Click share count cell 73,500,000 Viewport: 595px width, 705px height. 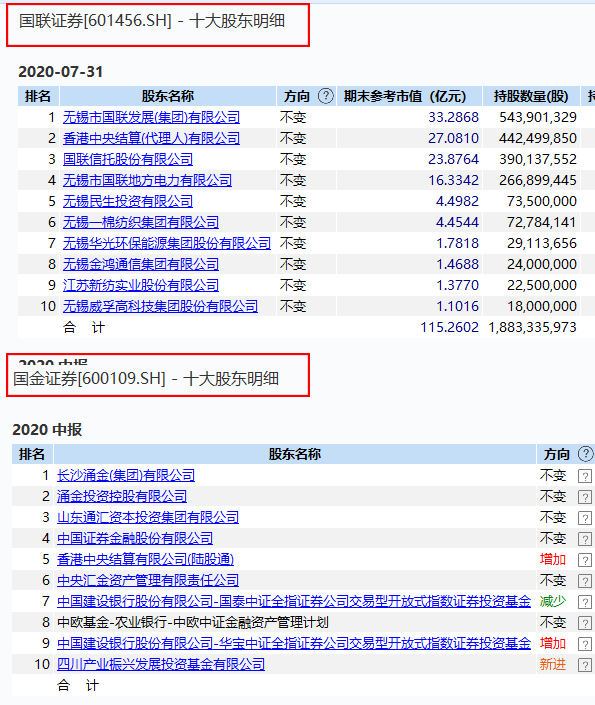(x=542, y=201)
